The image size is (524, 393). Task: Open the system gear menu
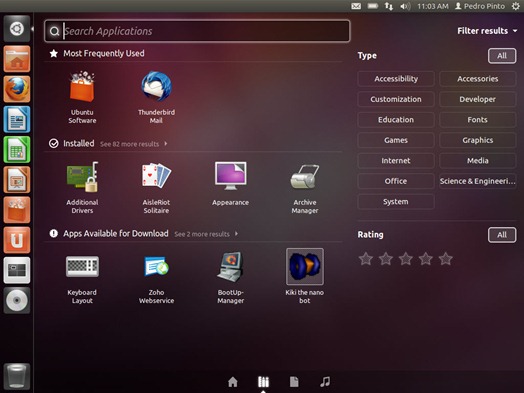click(516, 6)
